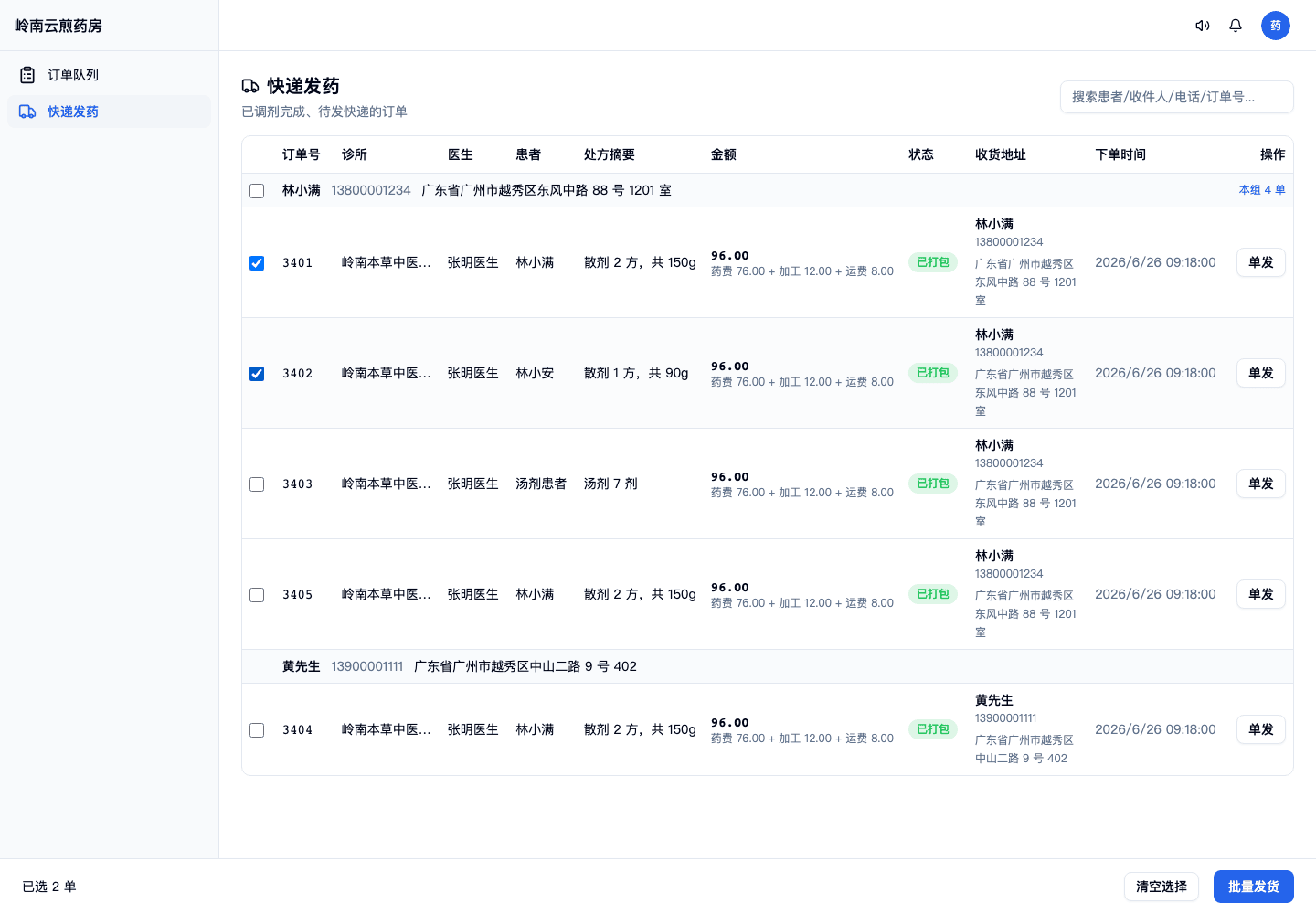Viewport: 1316px width, 914px height.
Task: Open the blue 药 user avatar
Action: click(1276, 26)
